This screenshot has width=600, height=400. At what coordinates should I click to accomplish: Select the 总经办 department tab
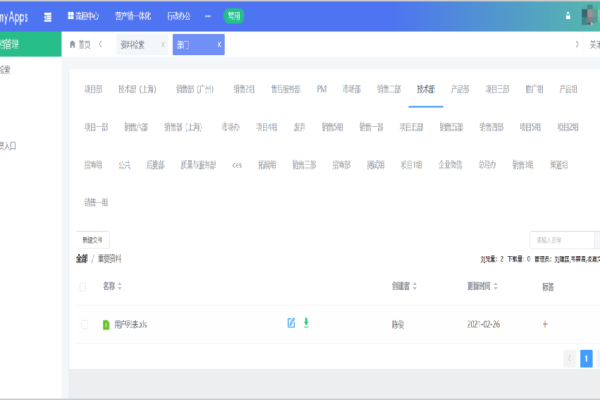487,165
